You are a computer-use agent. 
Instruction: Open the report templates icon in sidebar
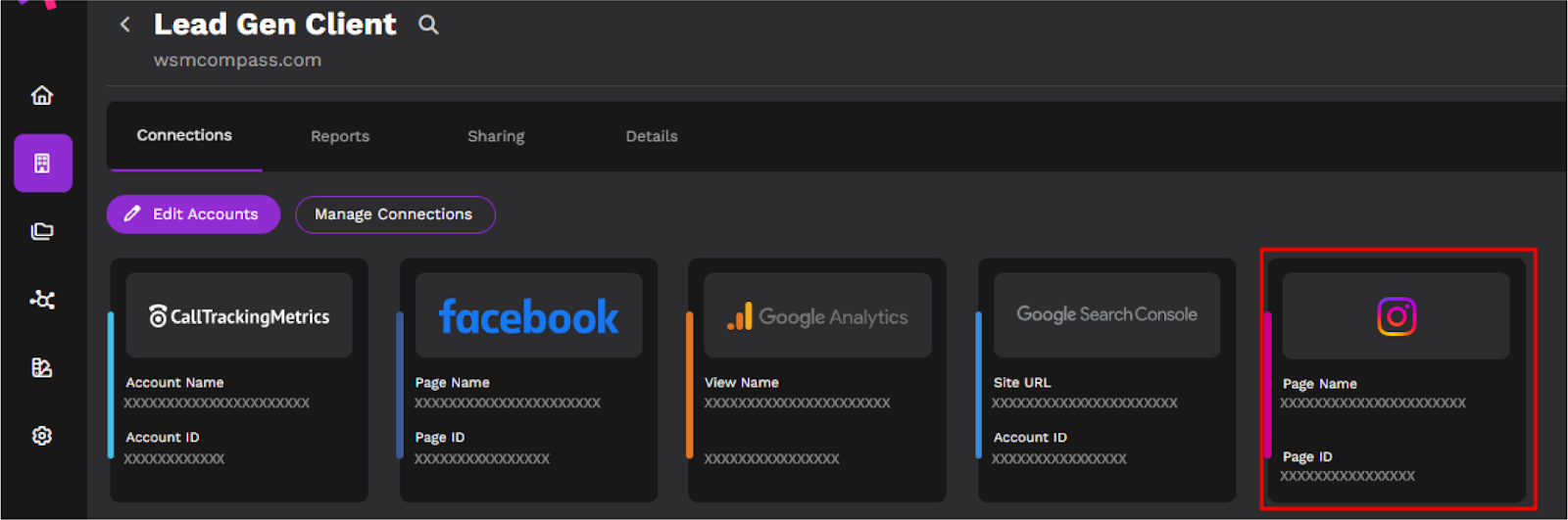[x=42, y=367]
